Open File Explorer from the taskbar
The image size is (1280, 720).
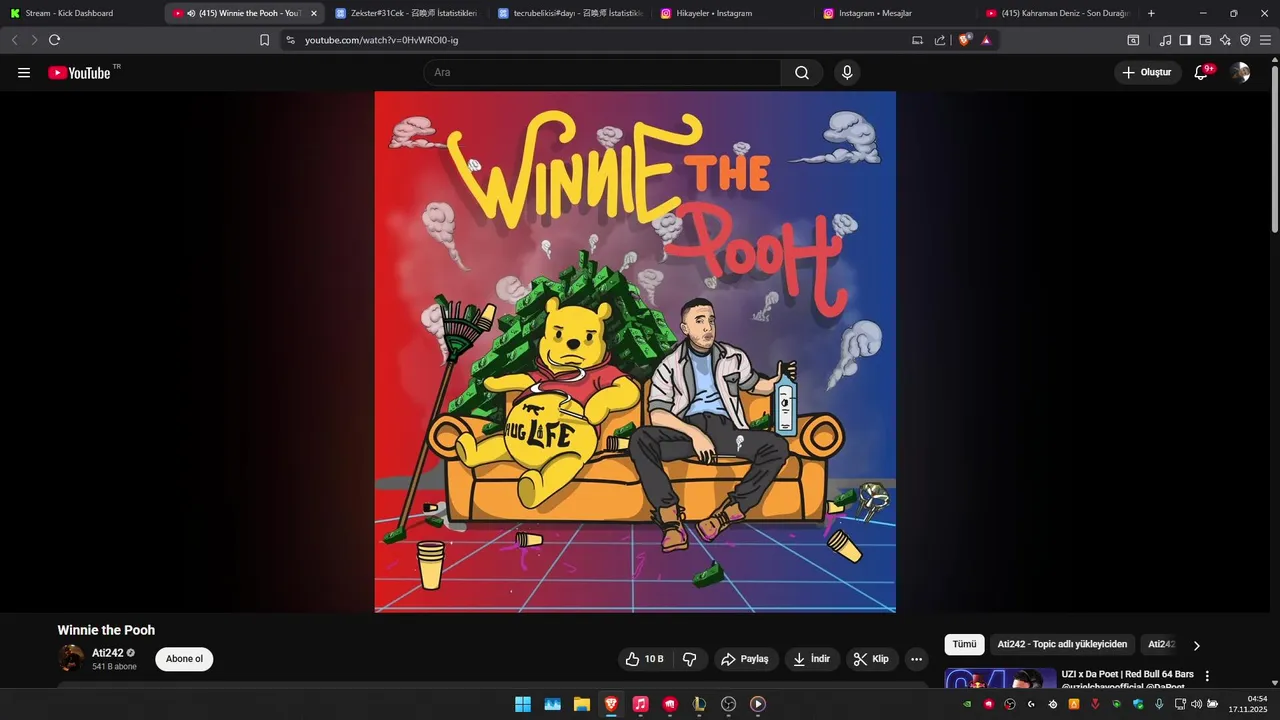coord(581,704)
